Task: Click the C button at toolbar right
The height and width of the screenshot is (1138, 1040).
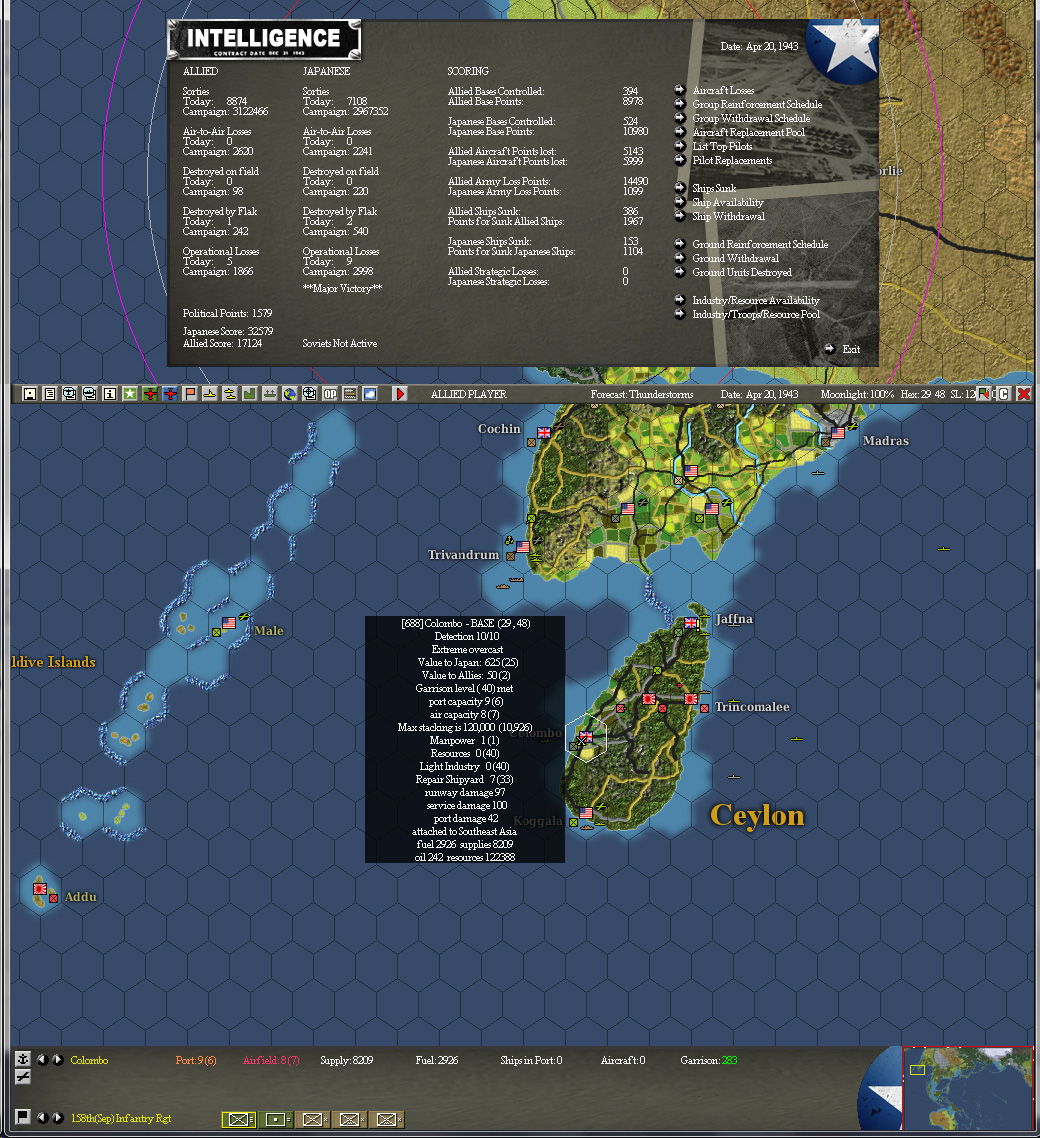Action: click(1004, 394)
